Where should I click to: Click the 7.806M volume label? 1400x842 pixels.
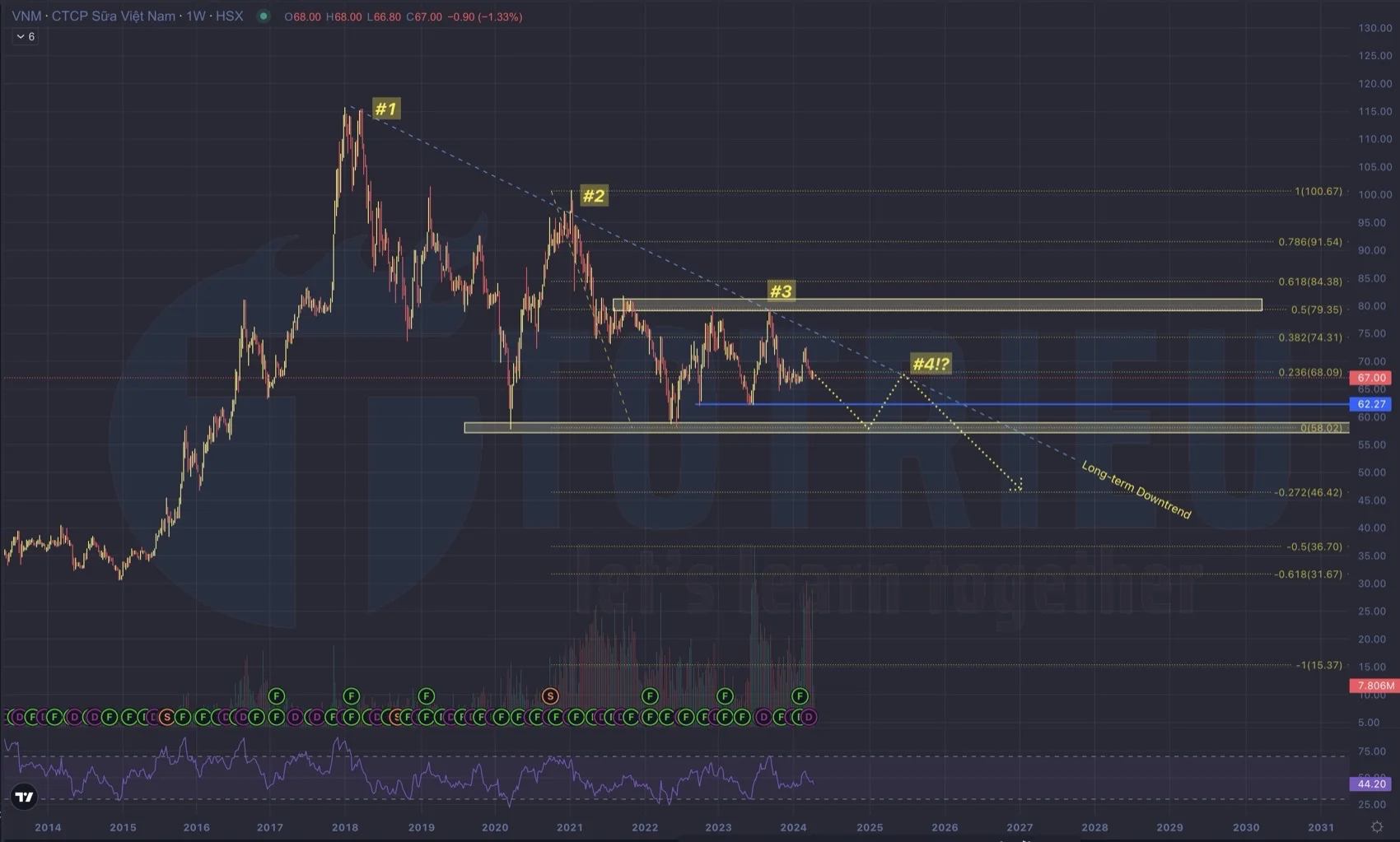[x=1374, y=686]
